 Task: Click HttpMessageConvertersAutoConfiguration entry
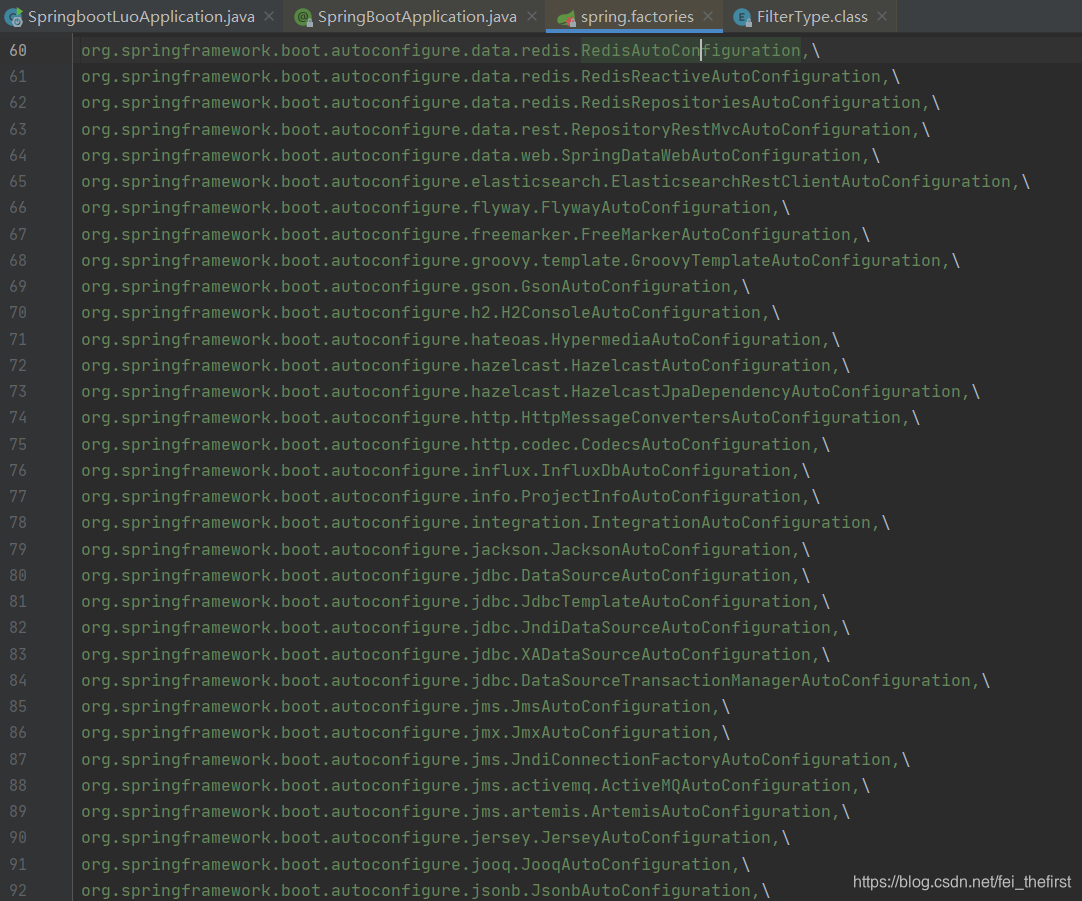[x=711, y=417]
